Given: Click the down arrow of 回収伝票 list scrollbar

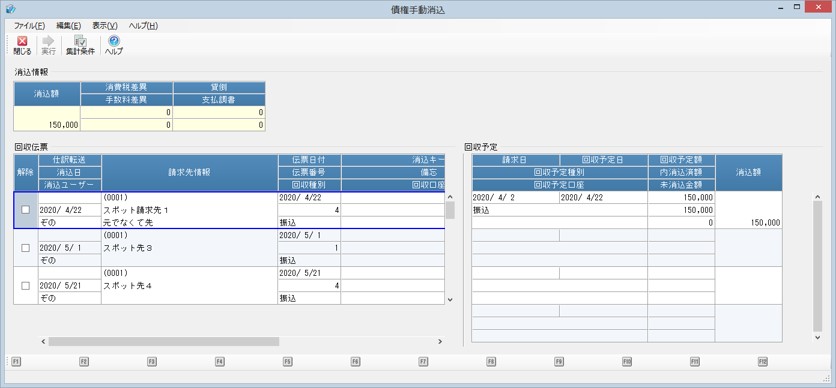Looking at the screenshot, I should [x=450, y=300].
